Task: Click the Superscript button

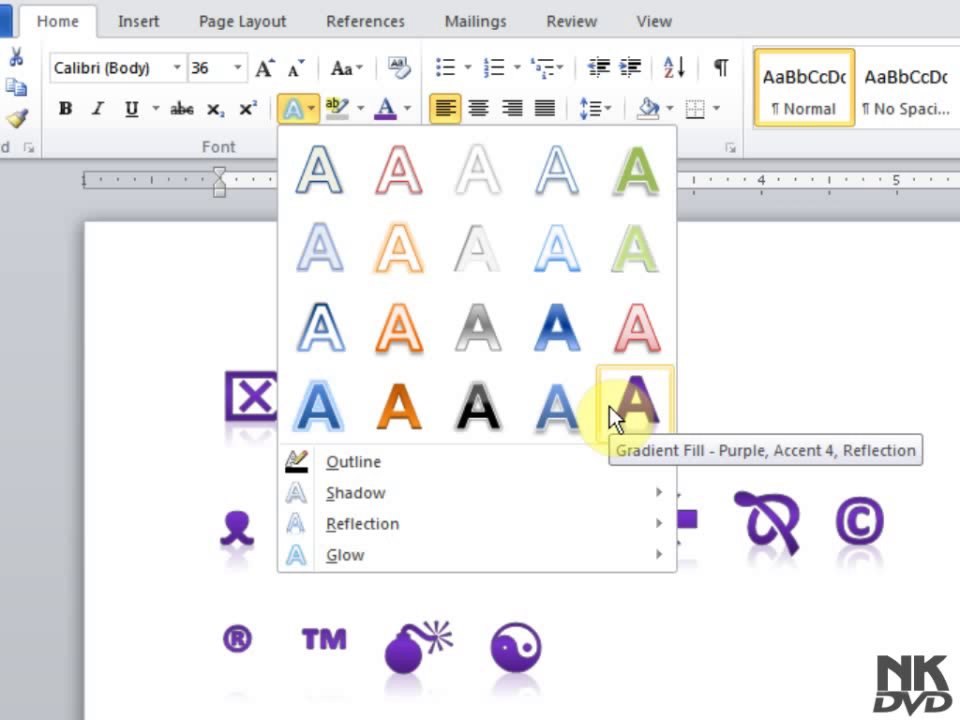Action: [x=247, y=108]
